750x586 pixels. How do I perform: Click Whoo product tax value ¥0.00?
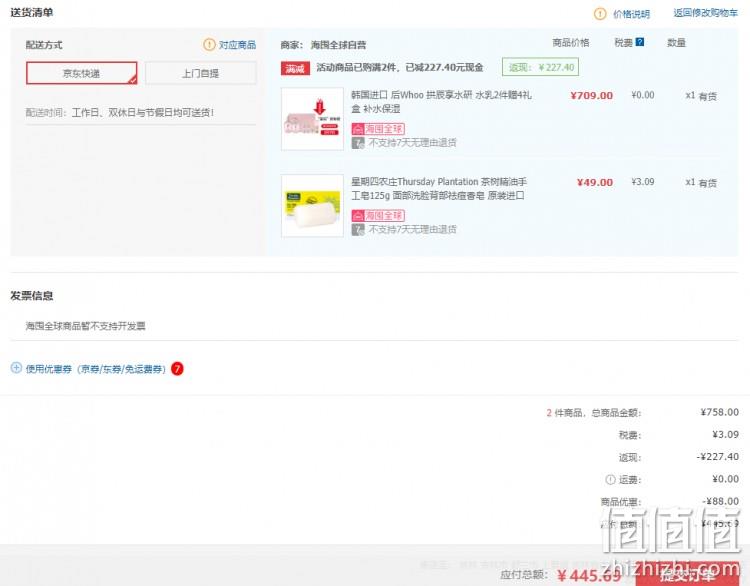[642, 95]
